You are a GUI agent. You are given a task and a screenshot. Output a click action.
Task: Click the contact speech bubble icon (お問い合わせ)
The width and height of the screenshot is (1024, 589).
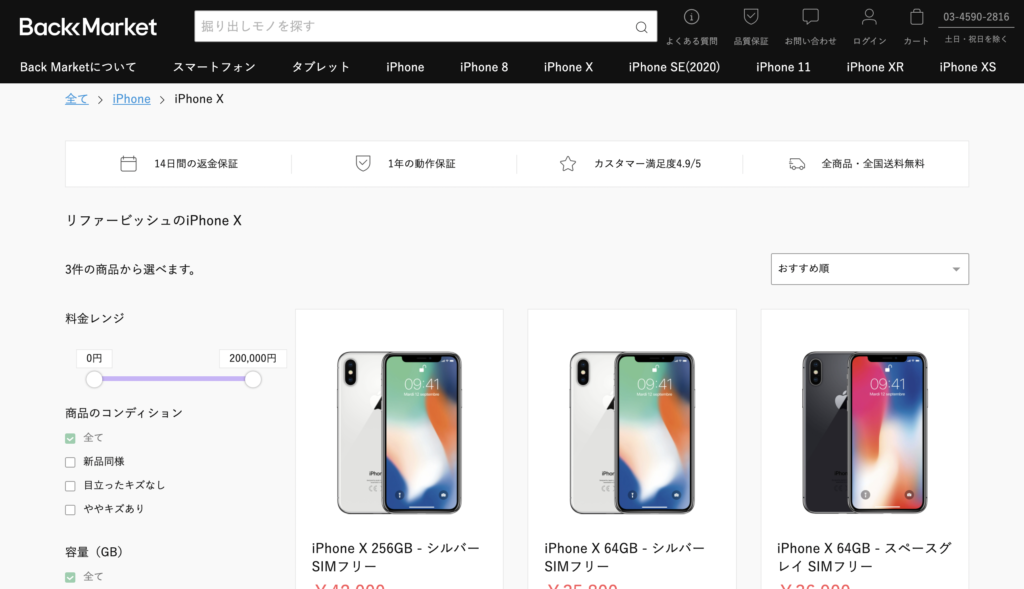[810, 17]
